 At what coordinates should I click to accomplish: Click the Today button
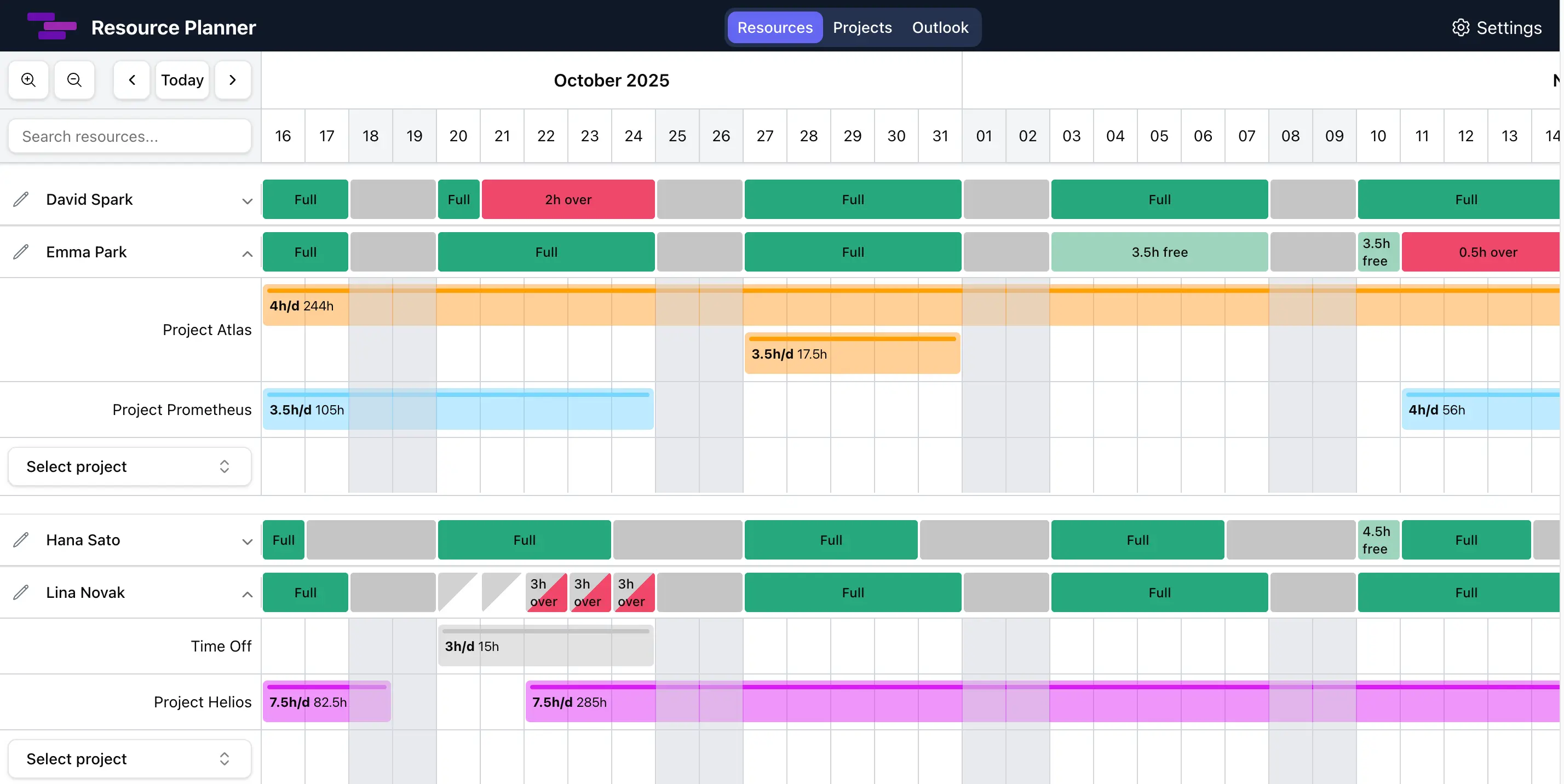coord(182,79)
